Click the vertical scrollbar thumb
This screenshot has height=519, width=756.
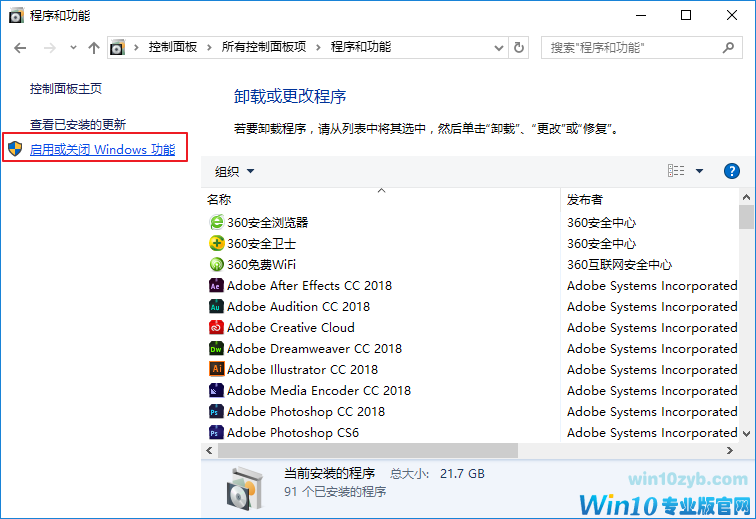(746, 217)
